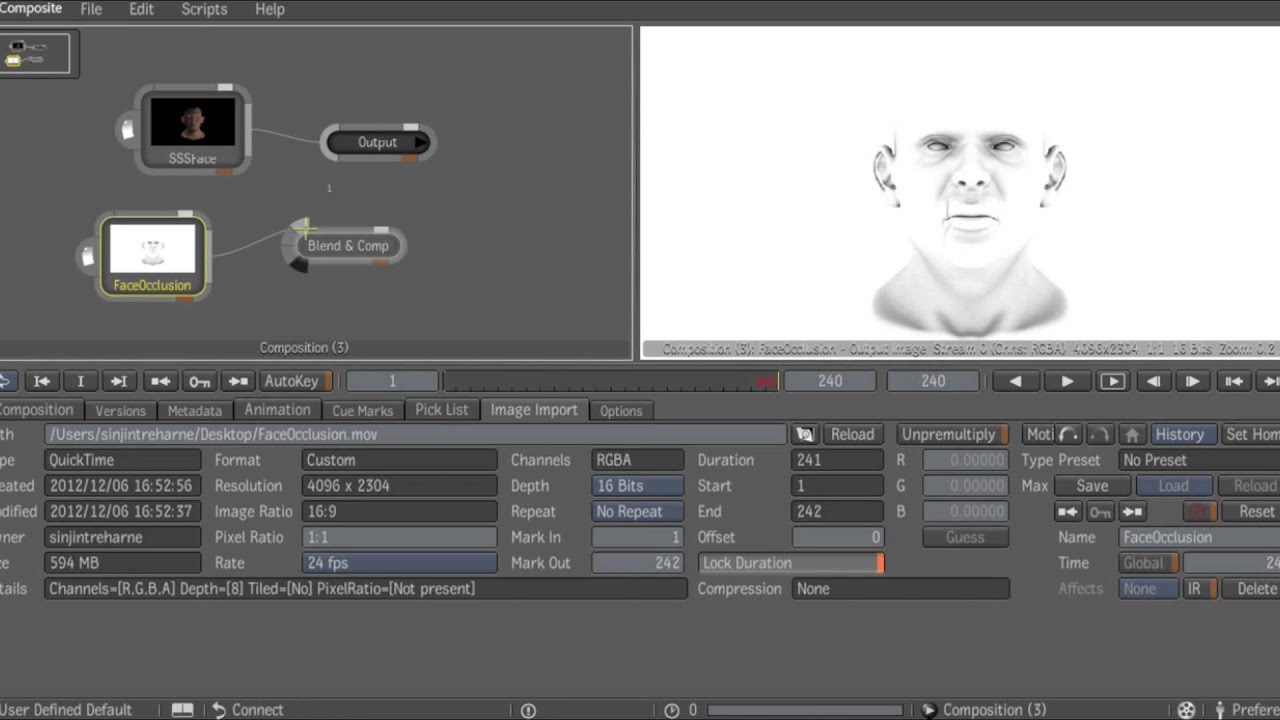Switch to the Animation tab
Screen dimensions: 1280x720
pos(277,410)
